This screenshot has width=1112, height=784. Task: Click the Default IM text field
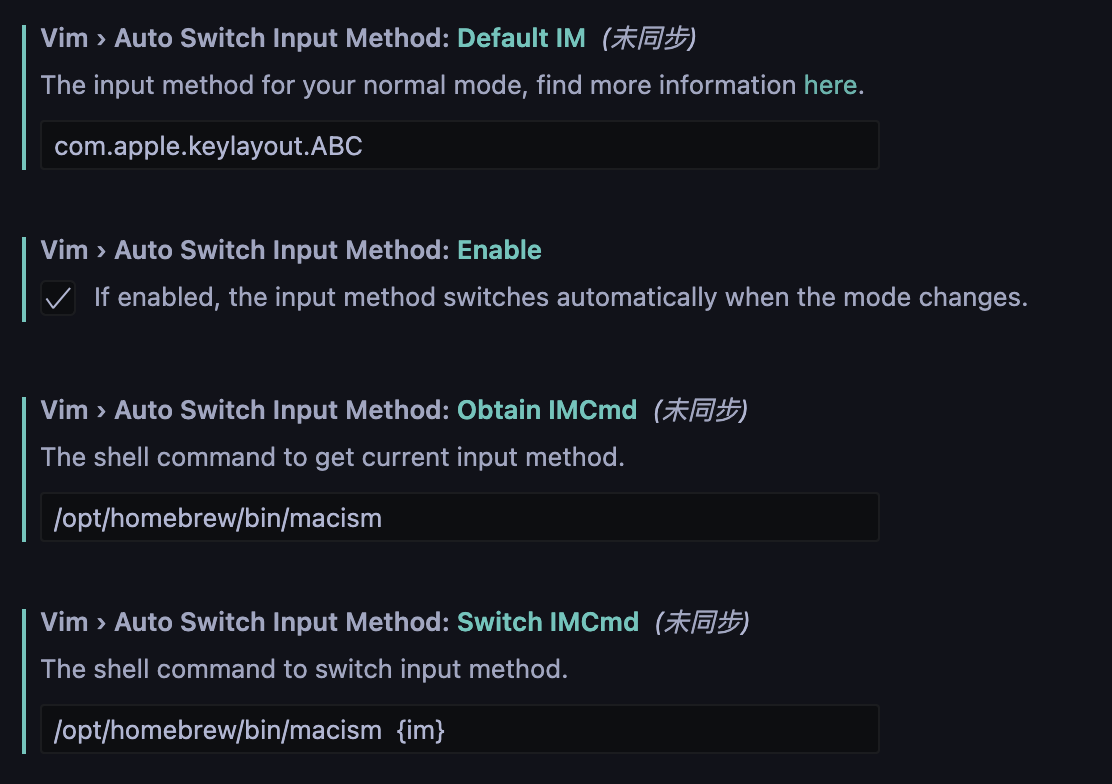[459, 146]
